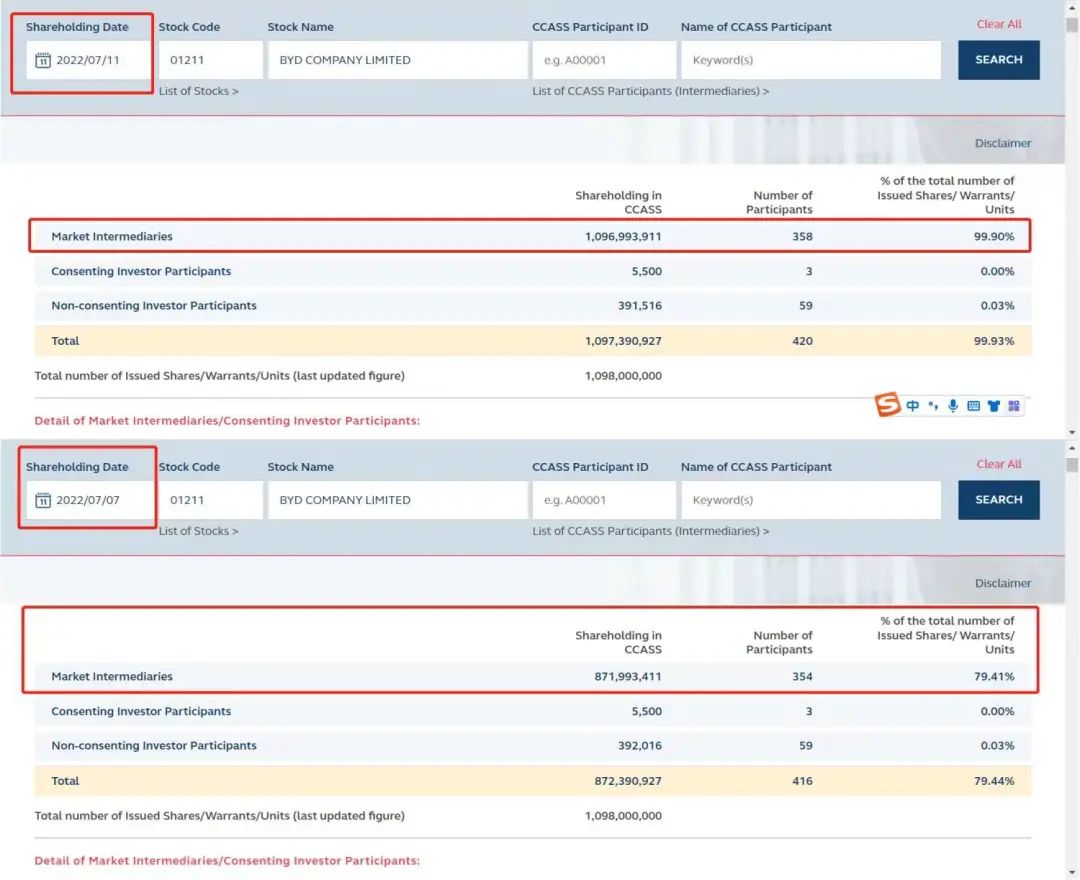Click Clear All in the upper form
1080x880 pixels.
click(999, 24)
